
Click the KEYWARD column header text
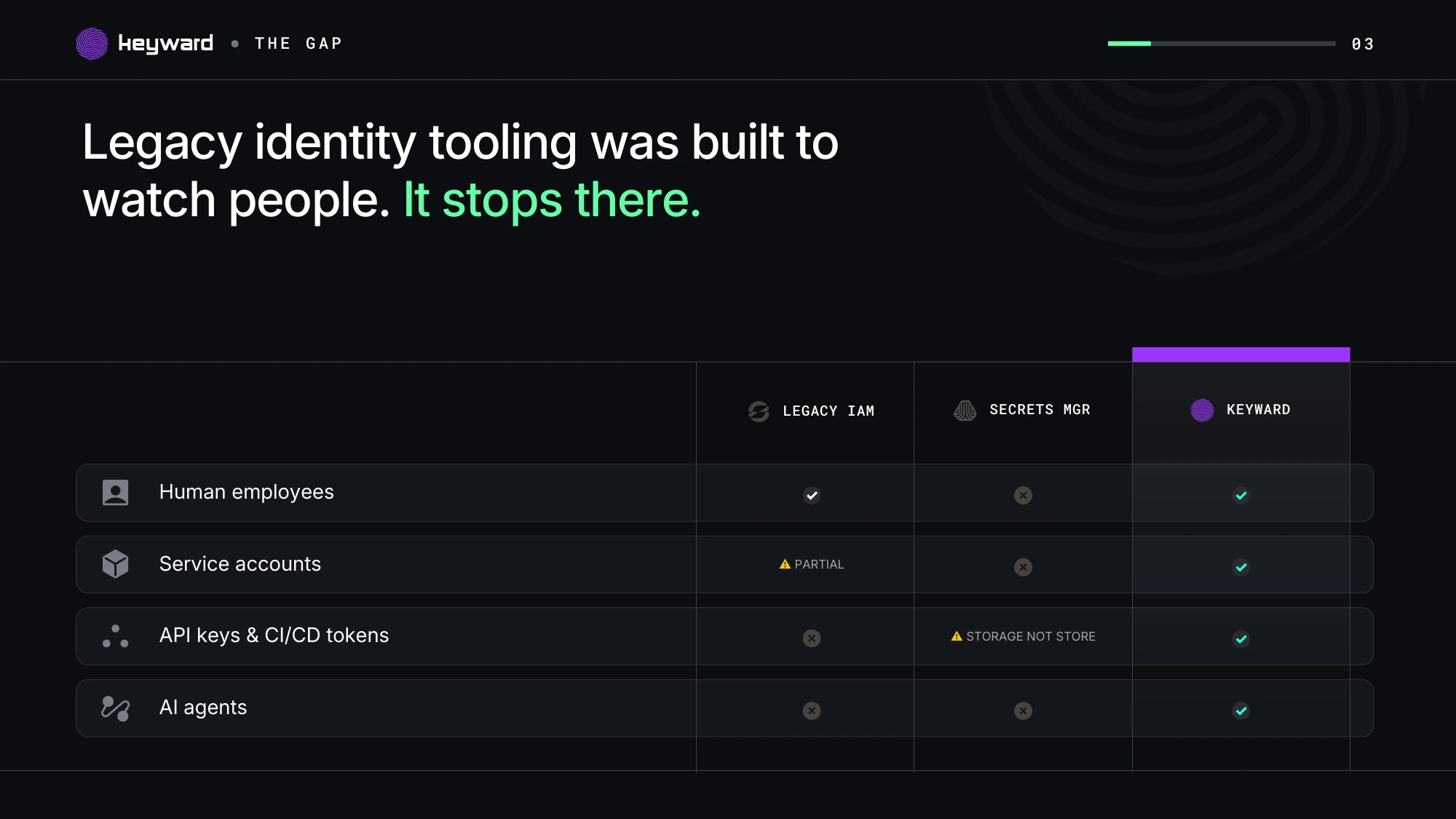(x=1258, y=410)
